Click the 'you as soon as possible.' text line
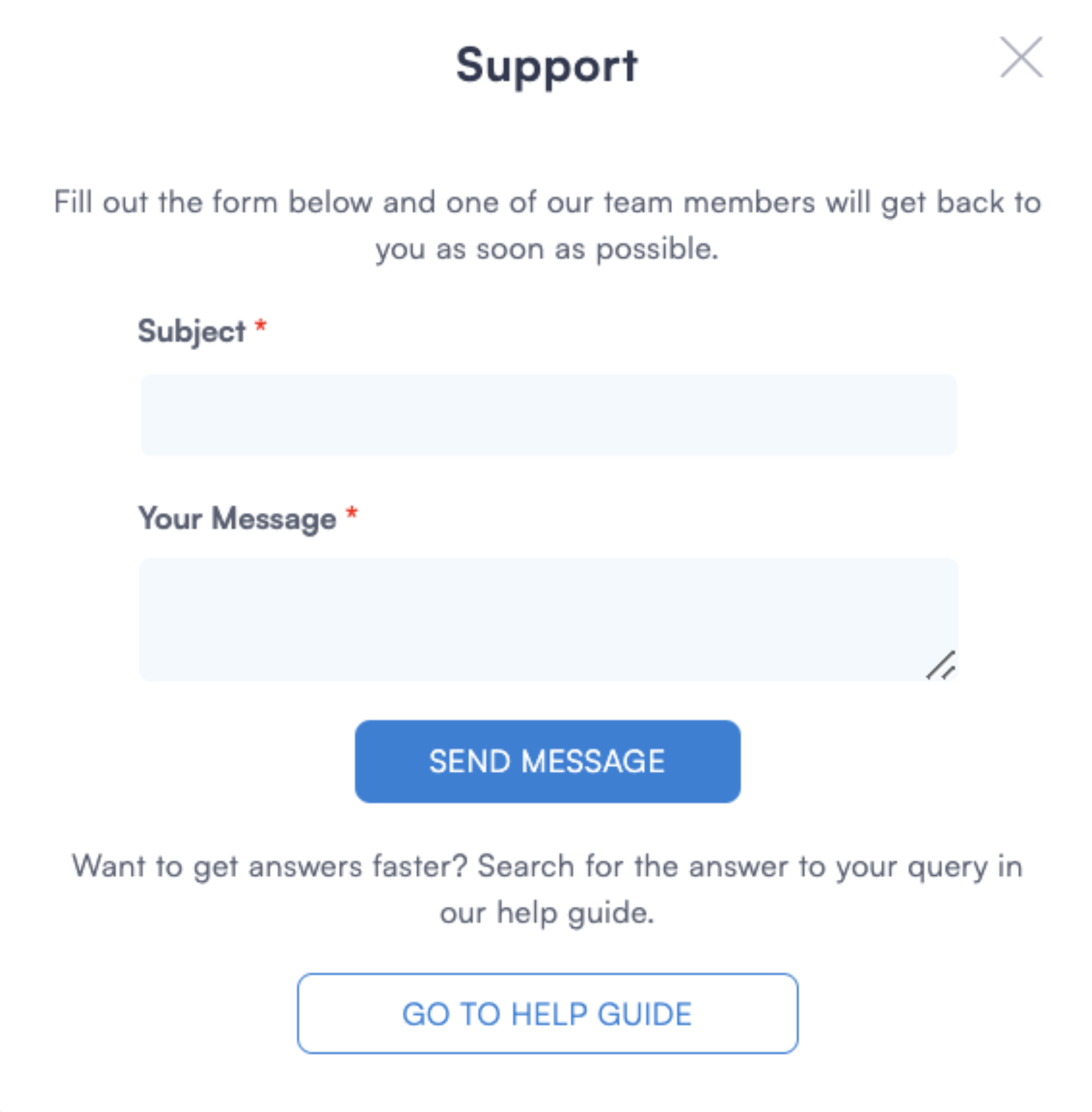 click(x=547, y=250)
